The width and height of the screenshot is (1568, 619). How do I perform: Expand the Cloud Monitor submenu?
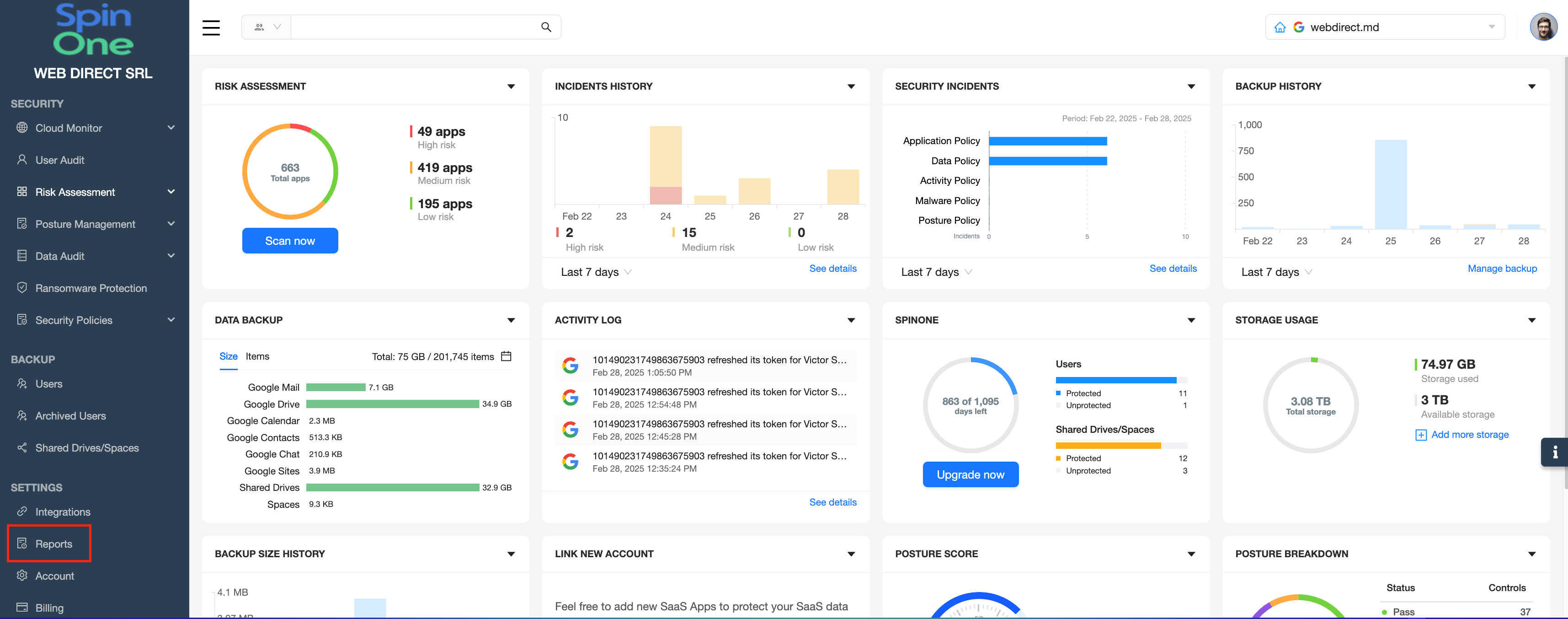pos(171,128)
